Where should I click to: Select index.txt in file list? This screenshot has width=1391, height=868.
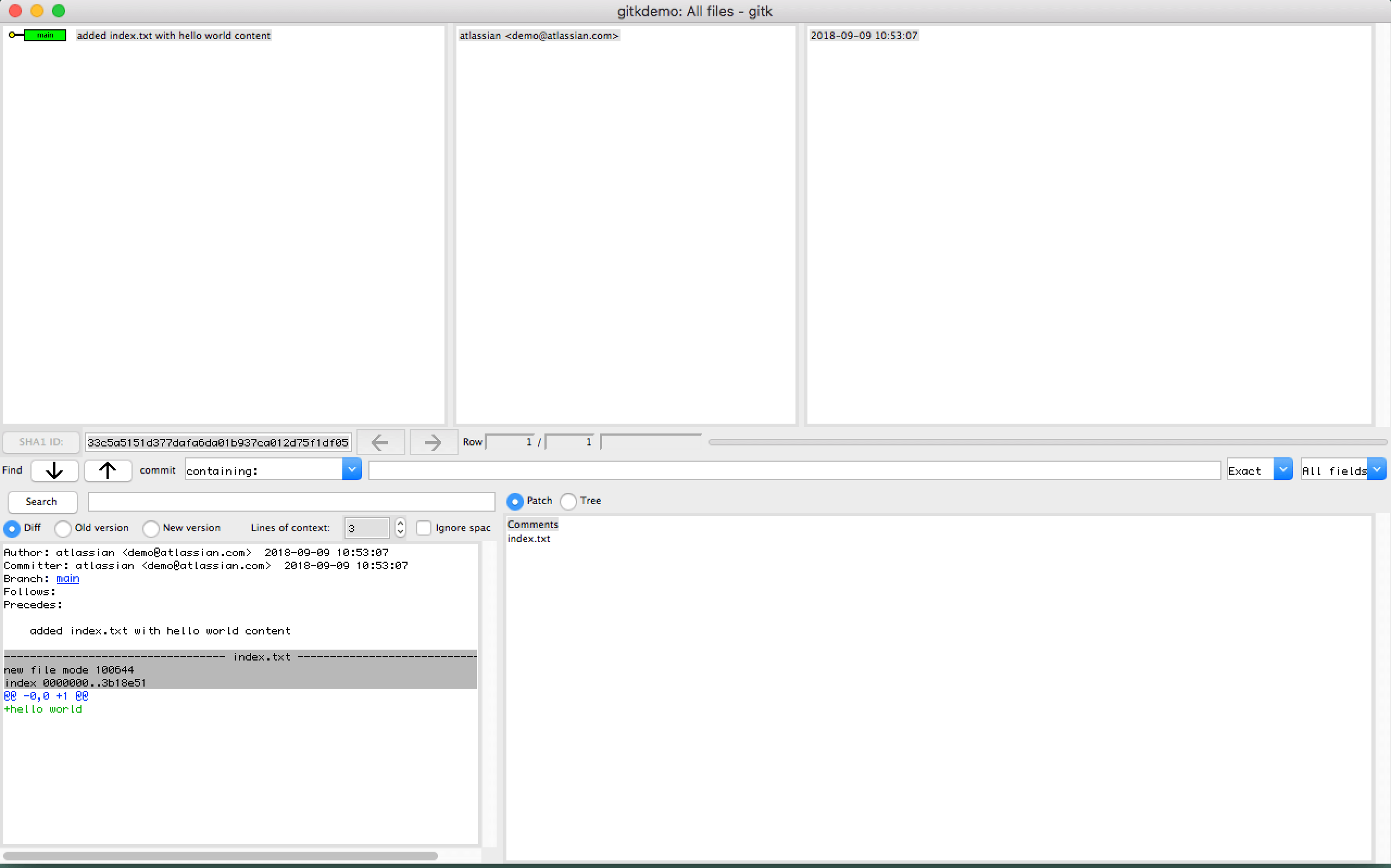[529, 538]
